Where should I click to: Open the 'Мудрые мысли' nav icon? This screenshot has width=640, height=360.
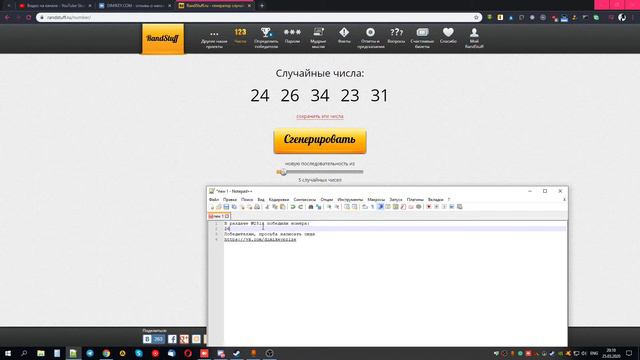(318, 32)
